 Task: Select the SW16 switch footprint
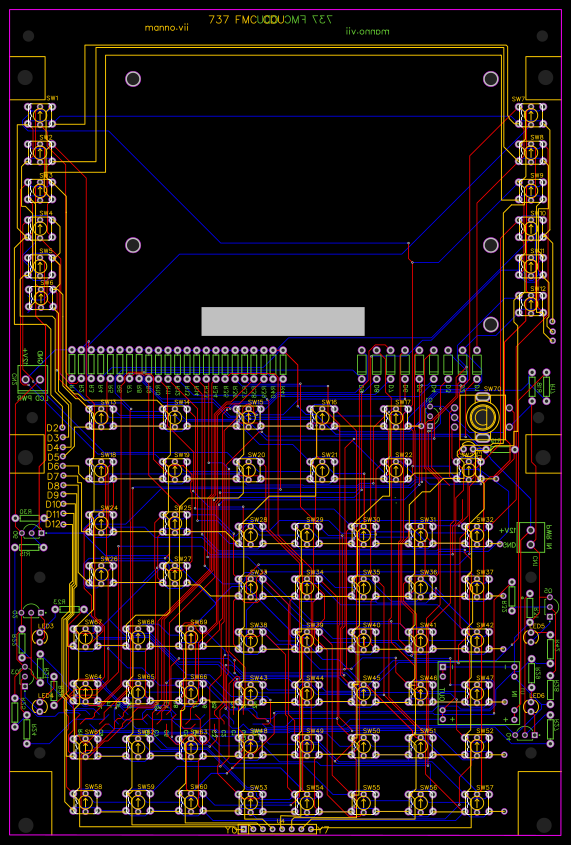tap(323, 417)
